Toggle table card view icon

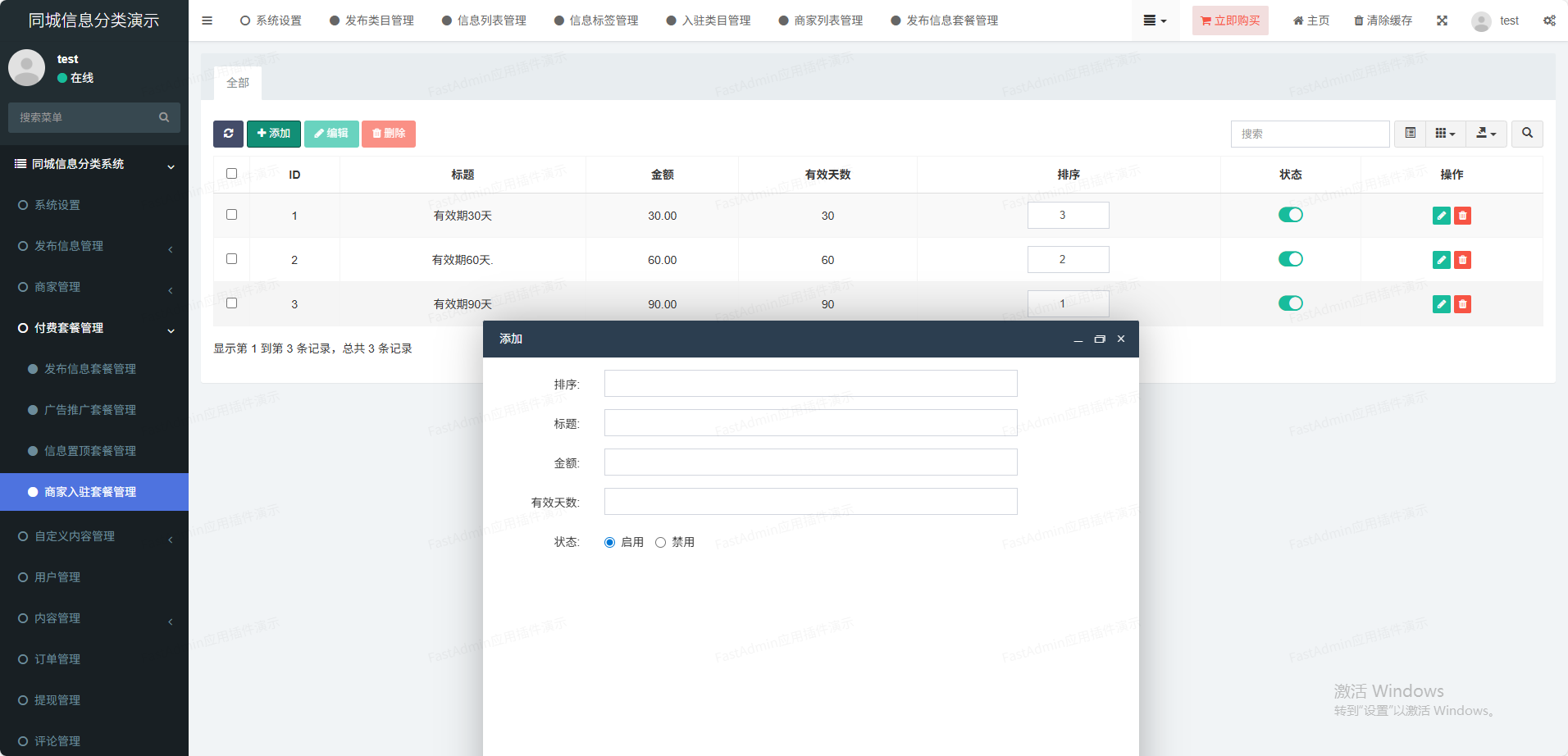pos(1410,134)
